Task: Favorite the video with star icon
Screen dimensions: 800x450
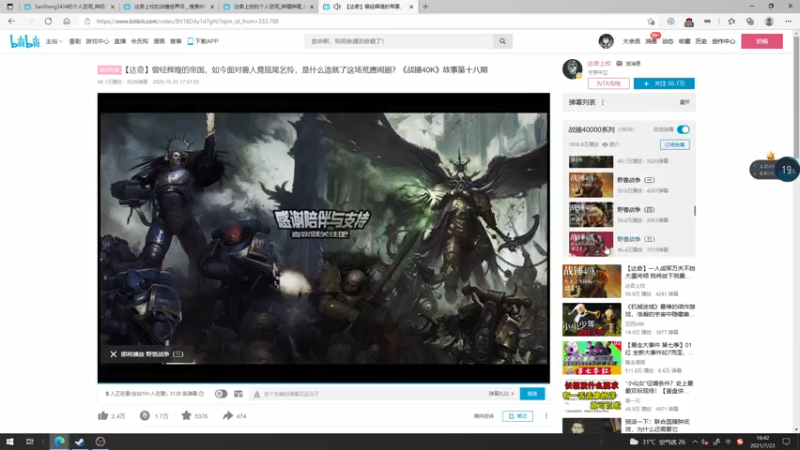Action: click(186, 416)
